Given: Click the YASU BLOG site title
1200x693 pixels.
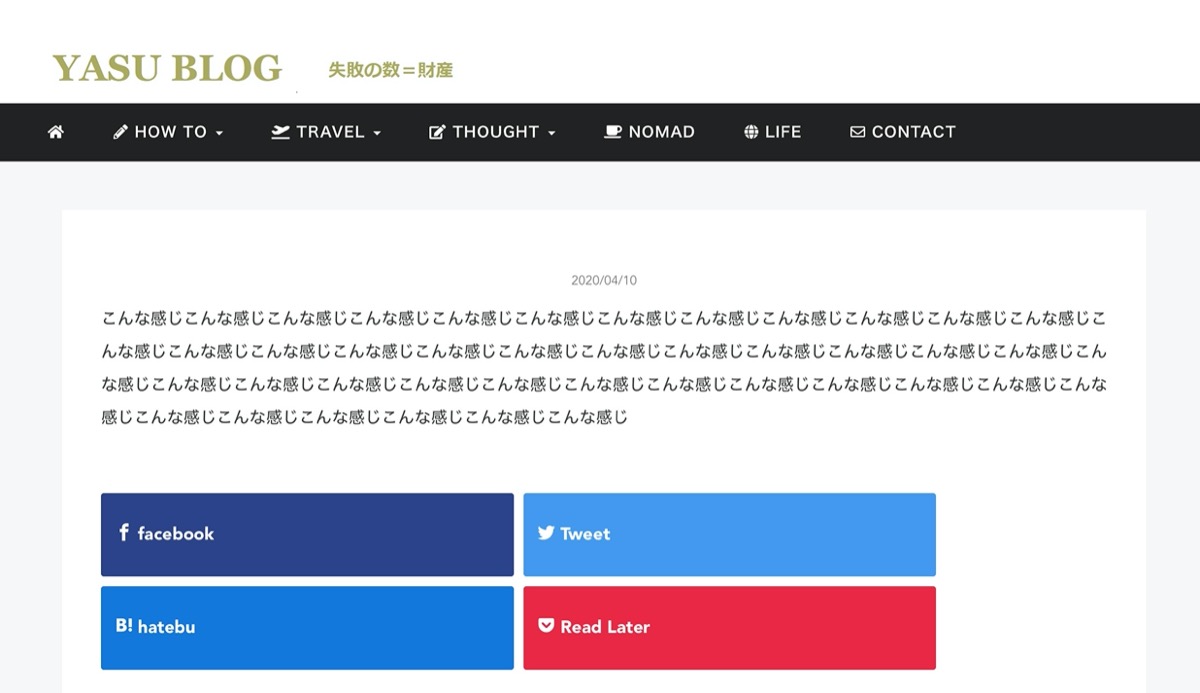Looking at the screenshot, I should click(x=167, y=68).
